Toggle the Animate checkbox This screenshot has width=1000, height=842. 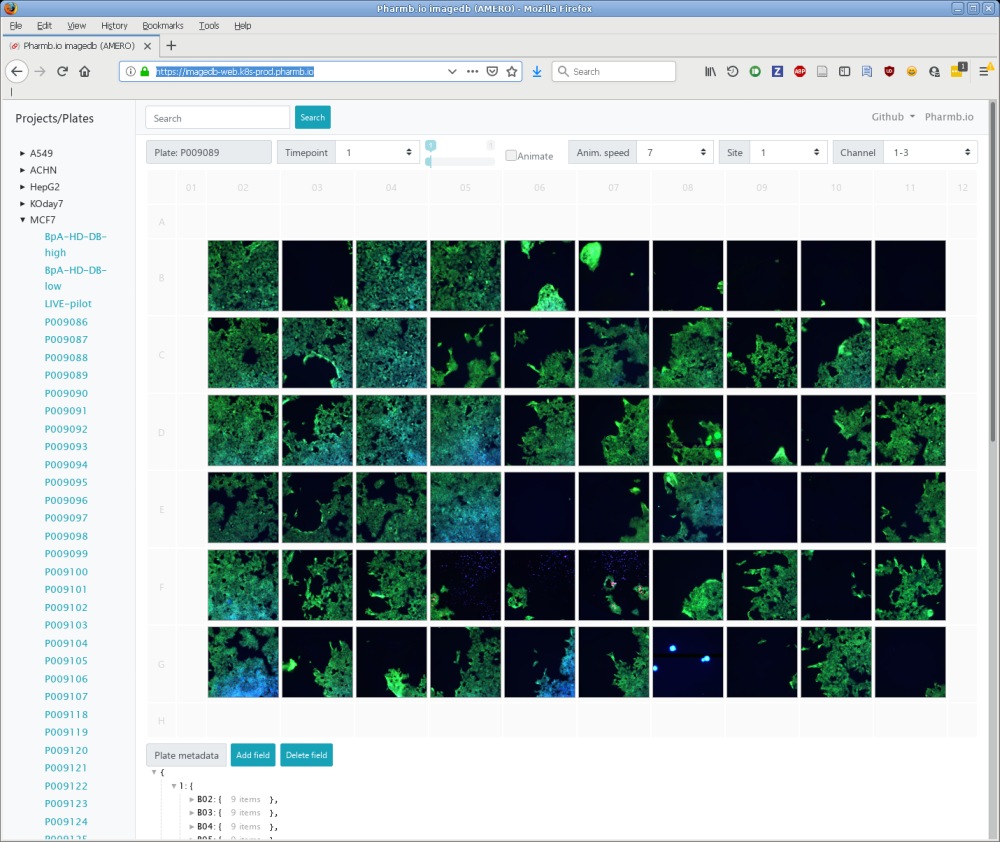click(511, 155)
